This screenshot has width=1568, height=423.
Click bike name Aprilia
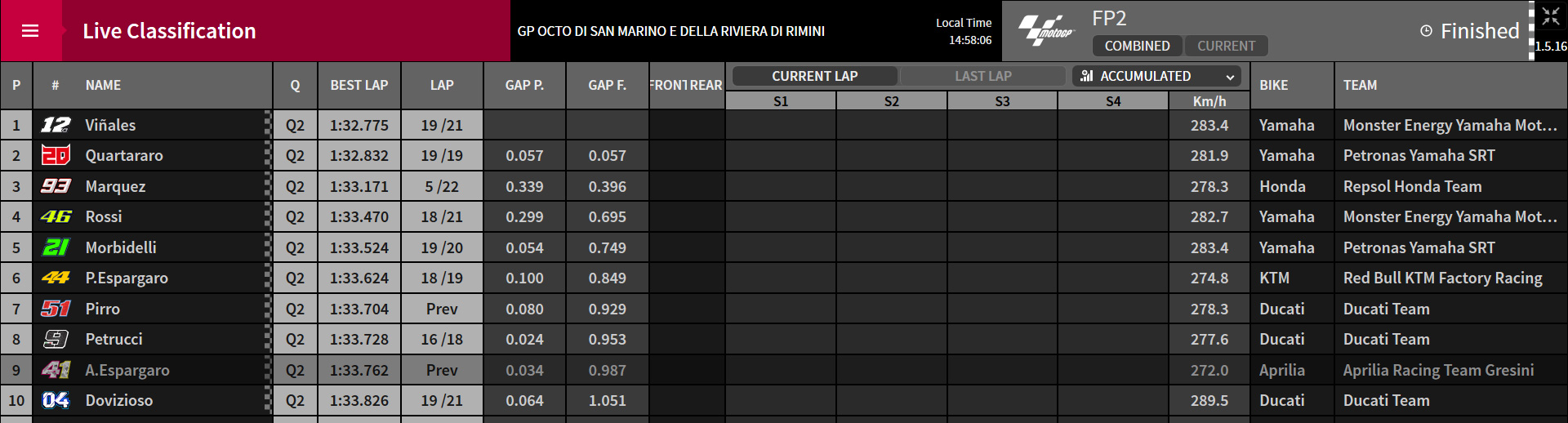(1282, 370)
